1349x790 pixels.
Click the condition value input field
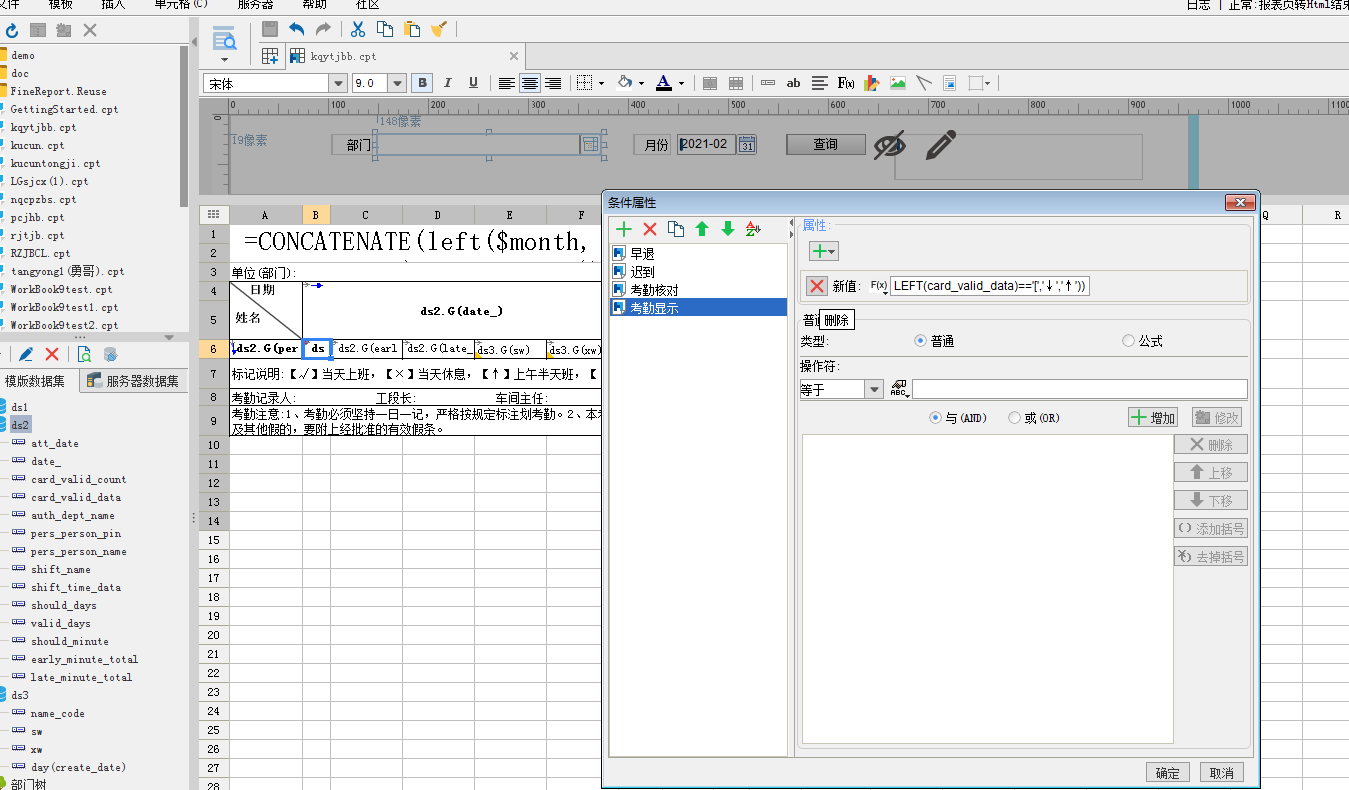[x=1080, y=389]
